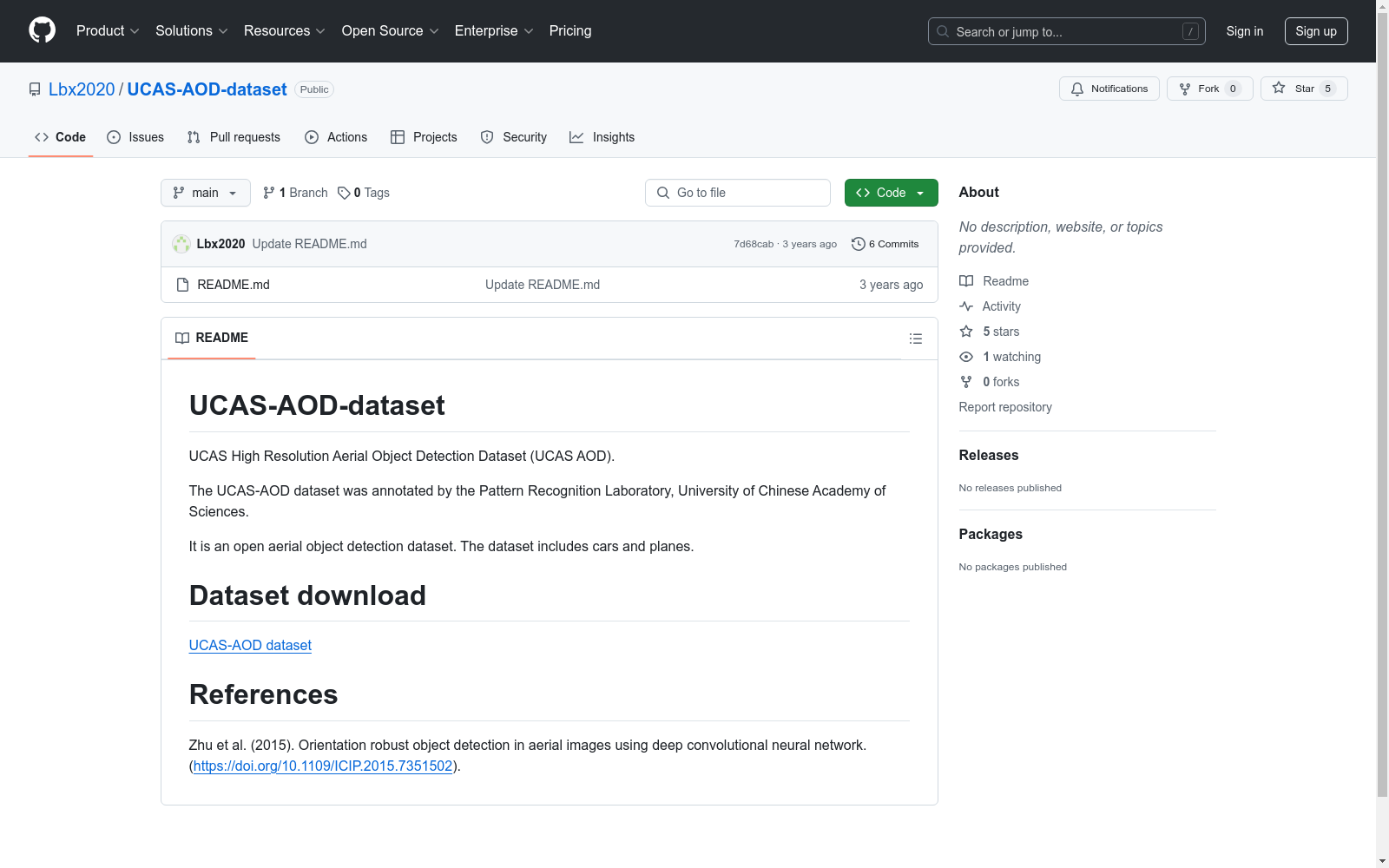Open the Issues tab icon
This screenshot has width=1389, height=868.
coord(114,136)
